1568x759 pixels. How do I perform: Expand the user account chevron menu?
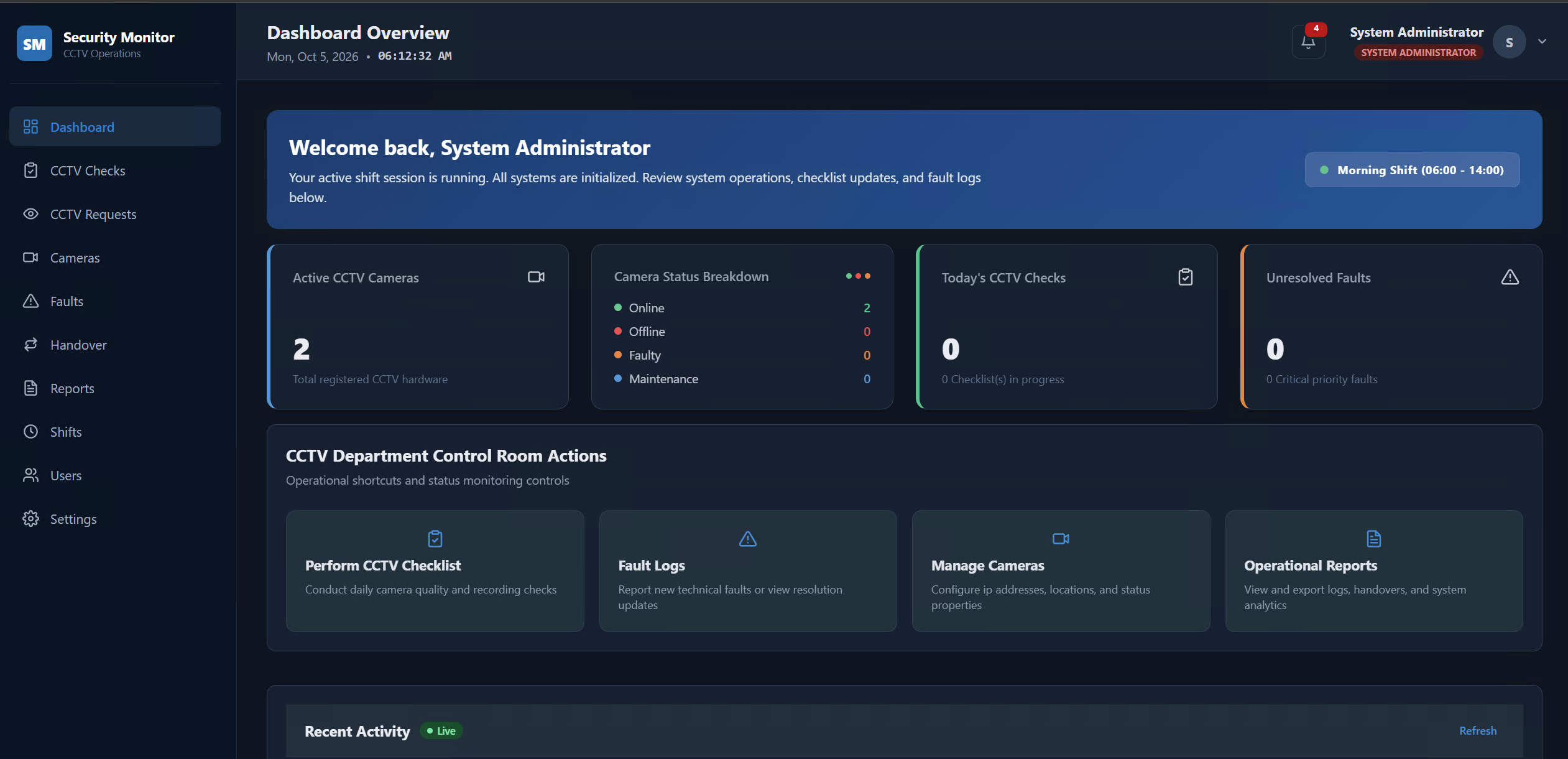tap(1542, 42)
